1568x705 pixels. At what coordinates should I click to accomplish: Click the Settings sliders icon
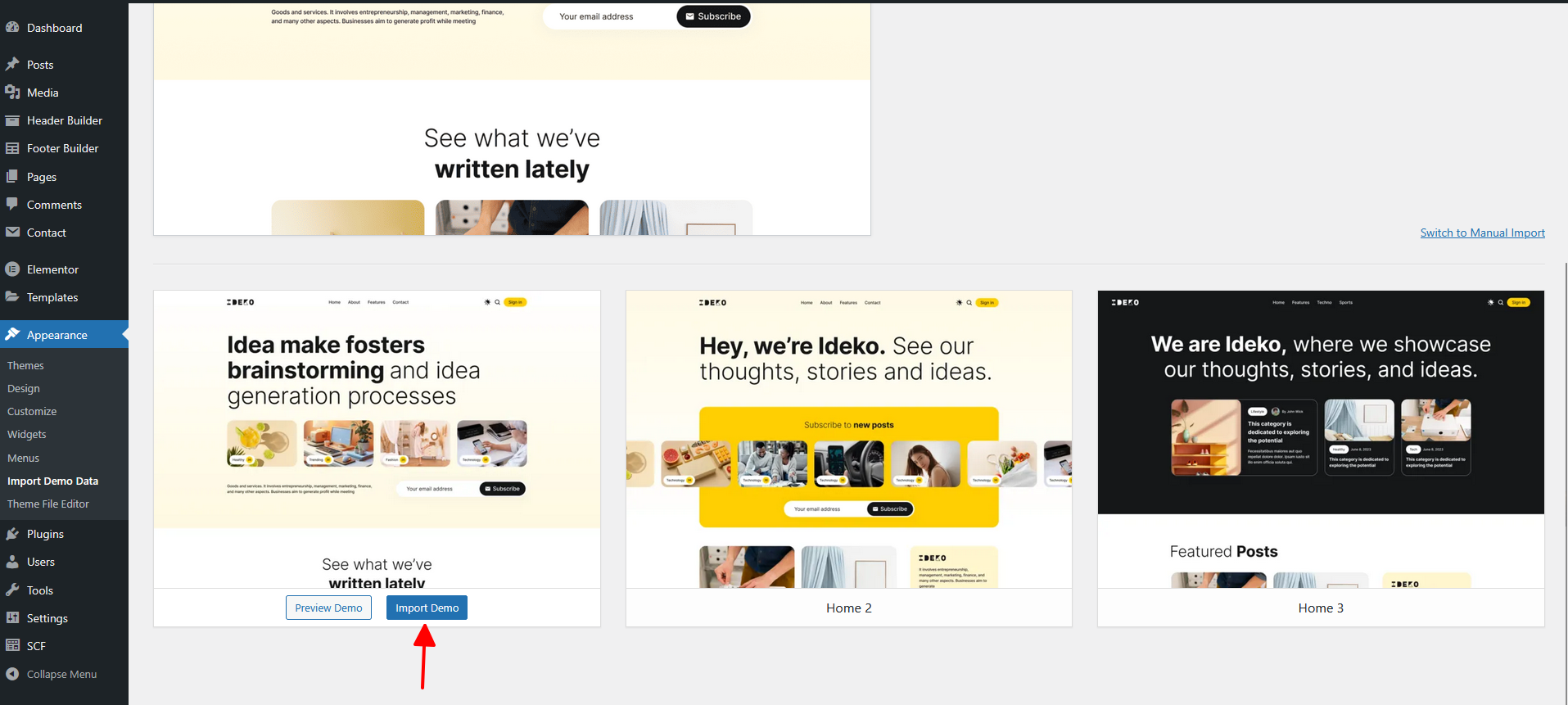pos(12,617)
